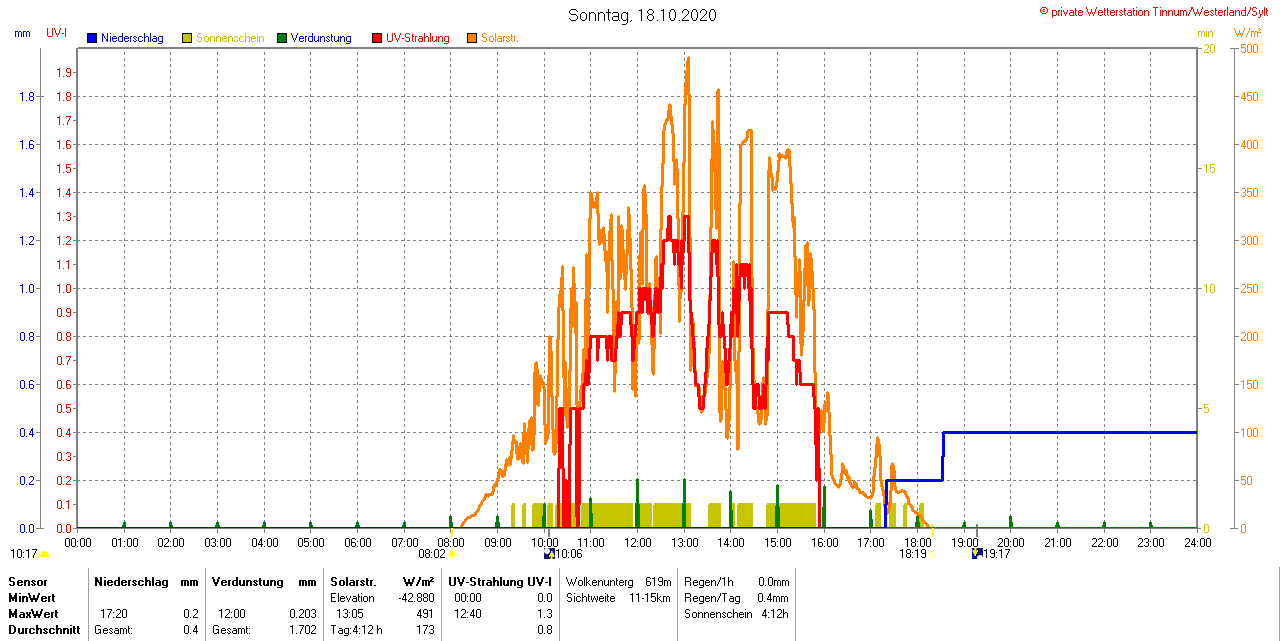The height and width of the screenshot is (641, 1280).
Task: Click the min axis unit label at top right
Action: [1205, 33]
